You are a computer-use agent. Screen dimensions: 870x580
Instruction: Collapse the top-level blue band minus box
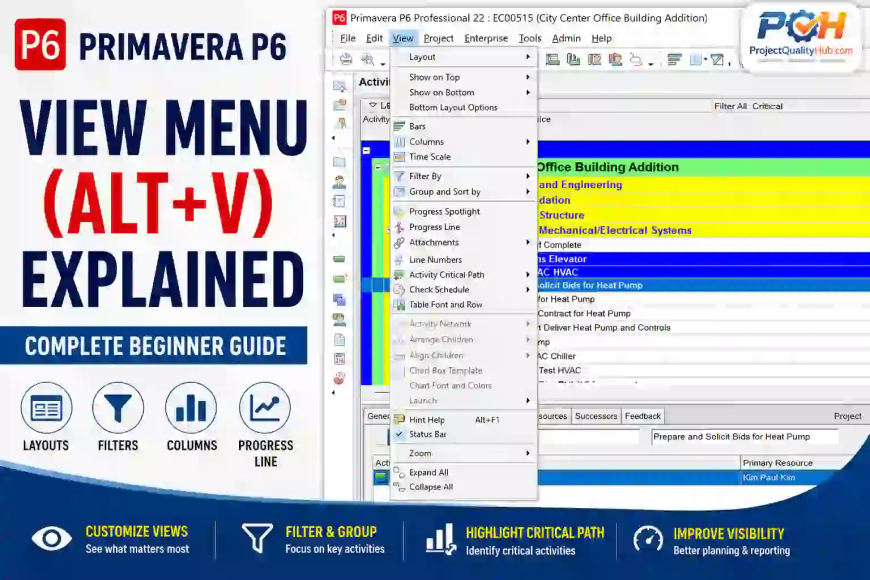click(366, 150)
